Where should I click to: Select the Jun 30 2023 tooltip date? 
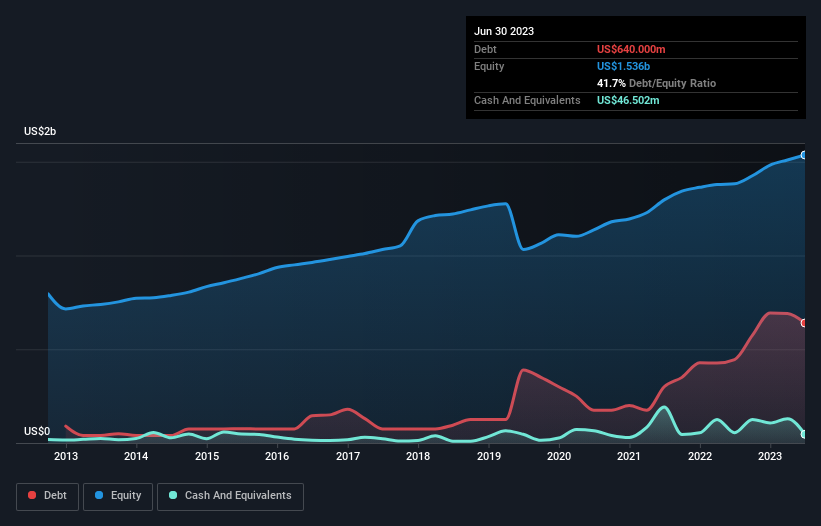pos(504,31)
